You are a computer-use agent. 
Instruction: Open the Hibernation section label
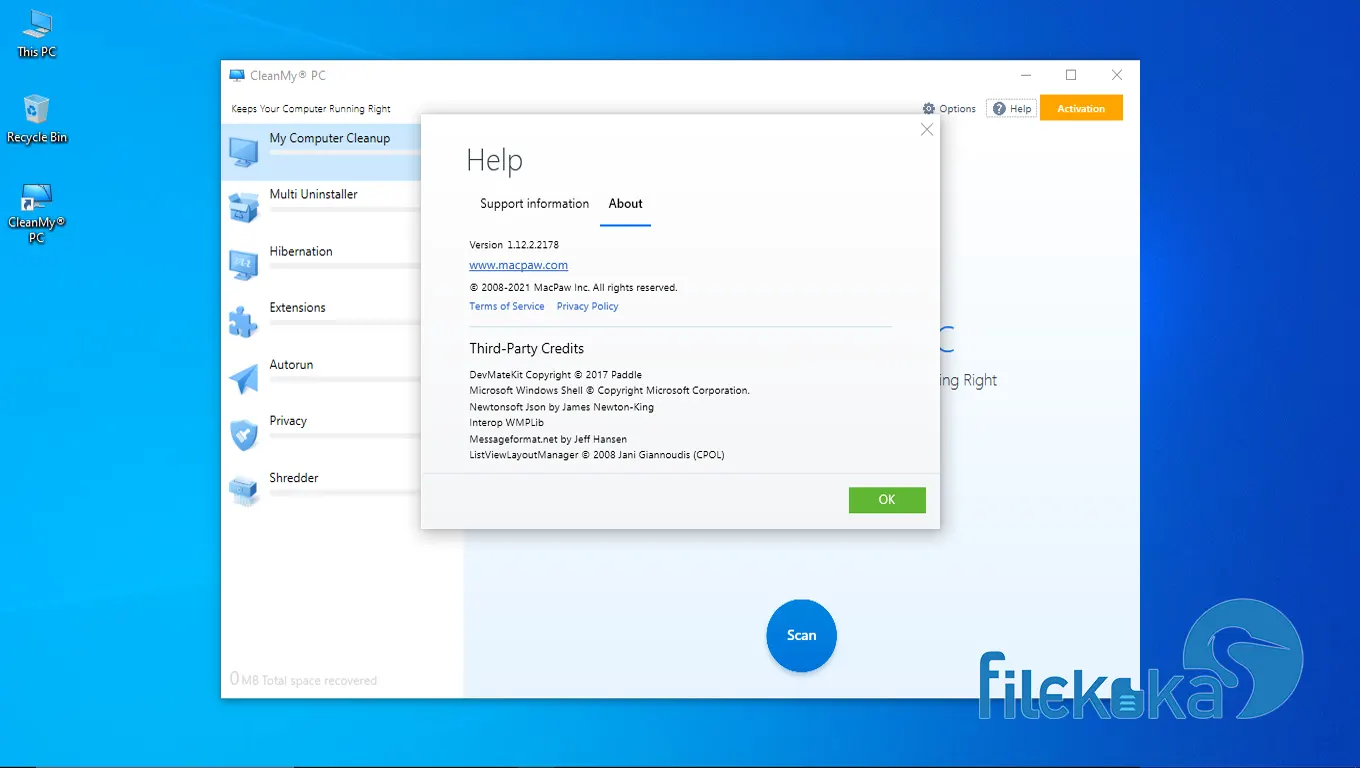(x=301, y=252)
